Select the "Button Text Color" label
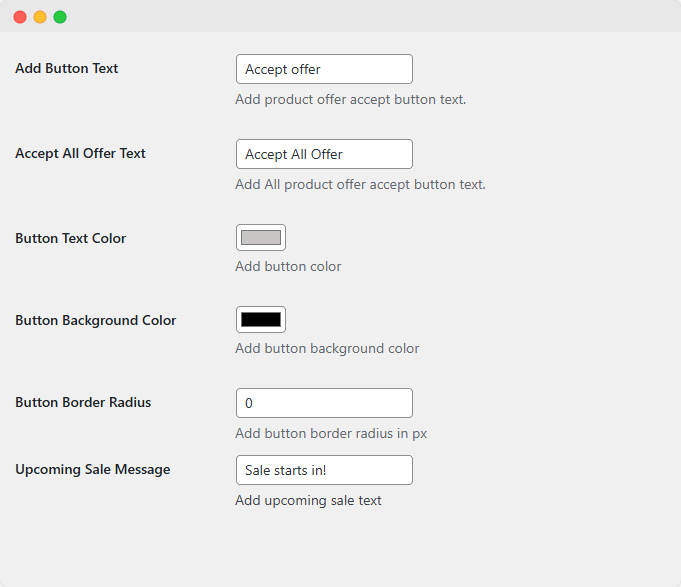The width and height of the screenshot is (681, 587). [70, 238]
